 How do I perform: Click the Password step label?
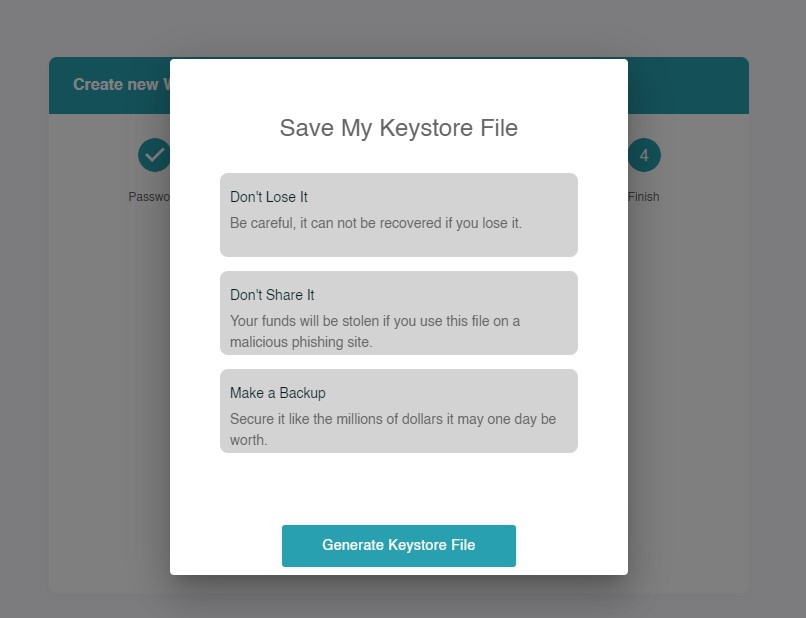tap(149, 197)
